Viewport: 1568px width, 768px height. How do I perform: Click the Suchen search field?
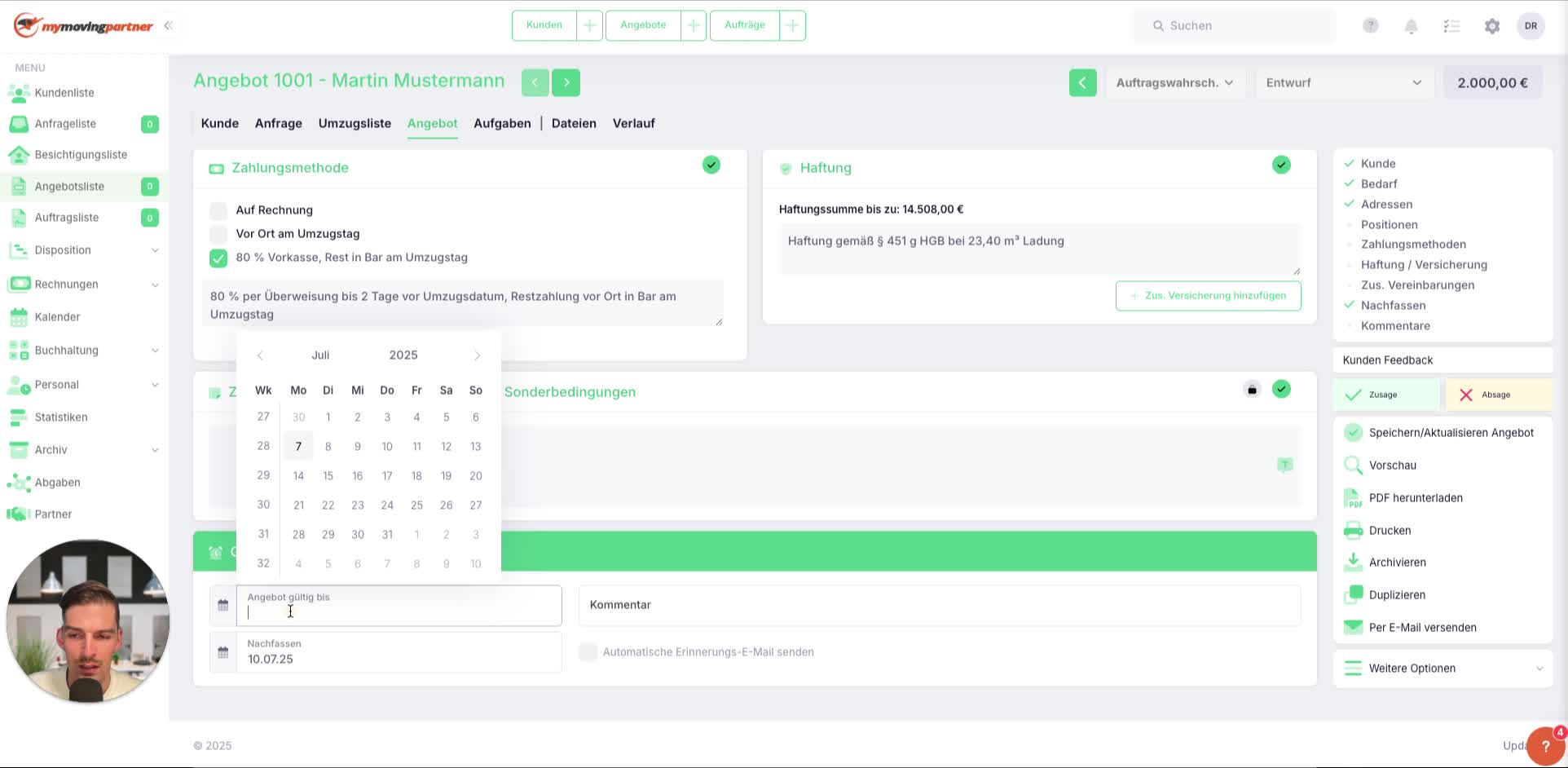tap(1234, 26)
